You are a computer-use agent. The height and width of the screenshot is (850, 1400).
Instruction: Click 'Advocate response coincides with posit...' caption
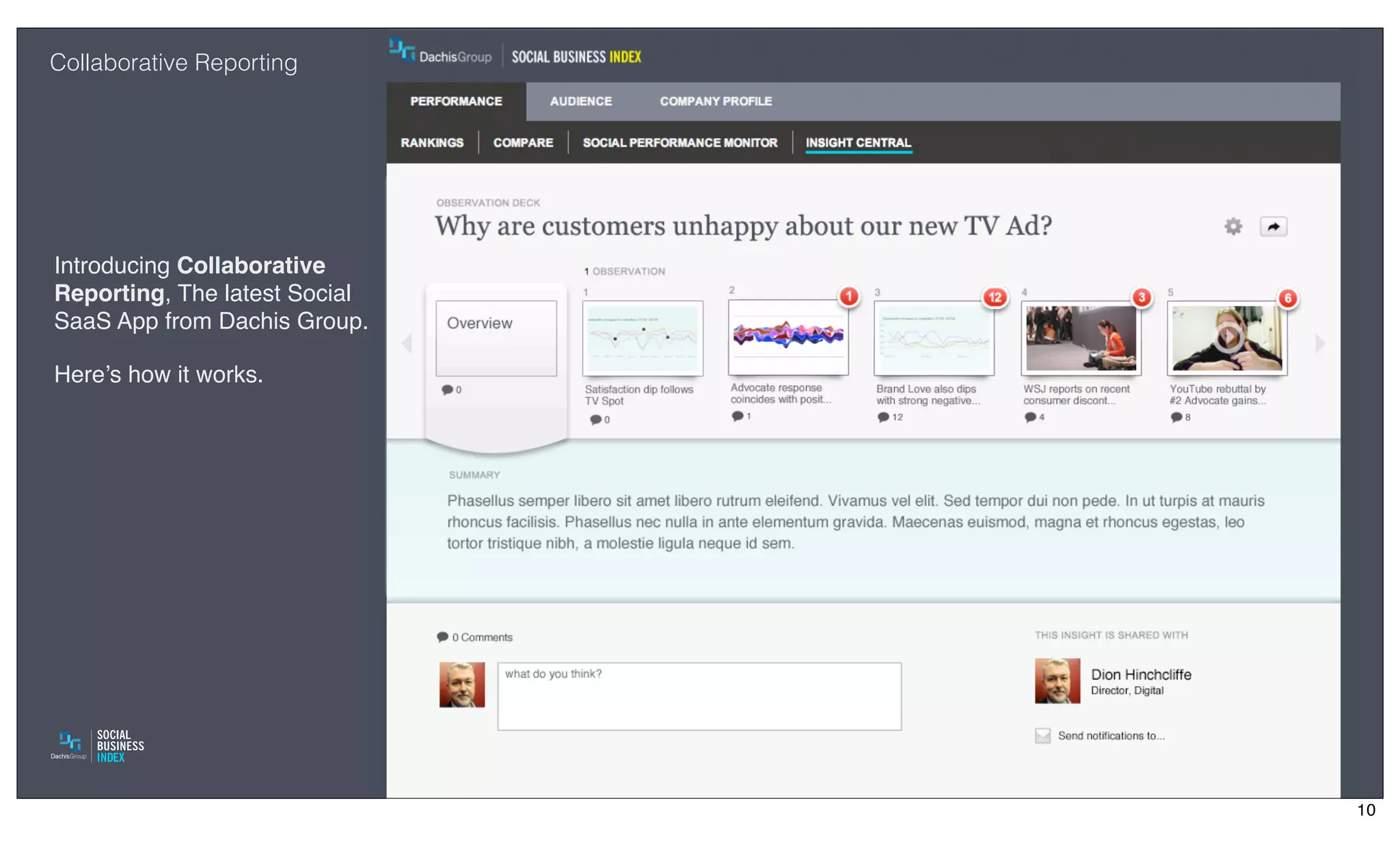[781, 393]
